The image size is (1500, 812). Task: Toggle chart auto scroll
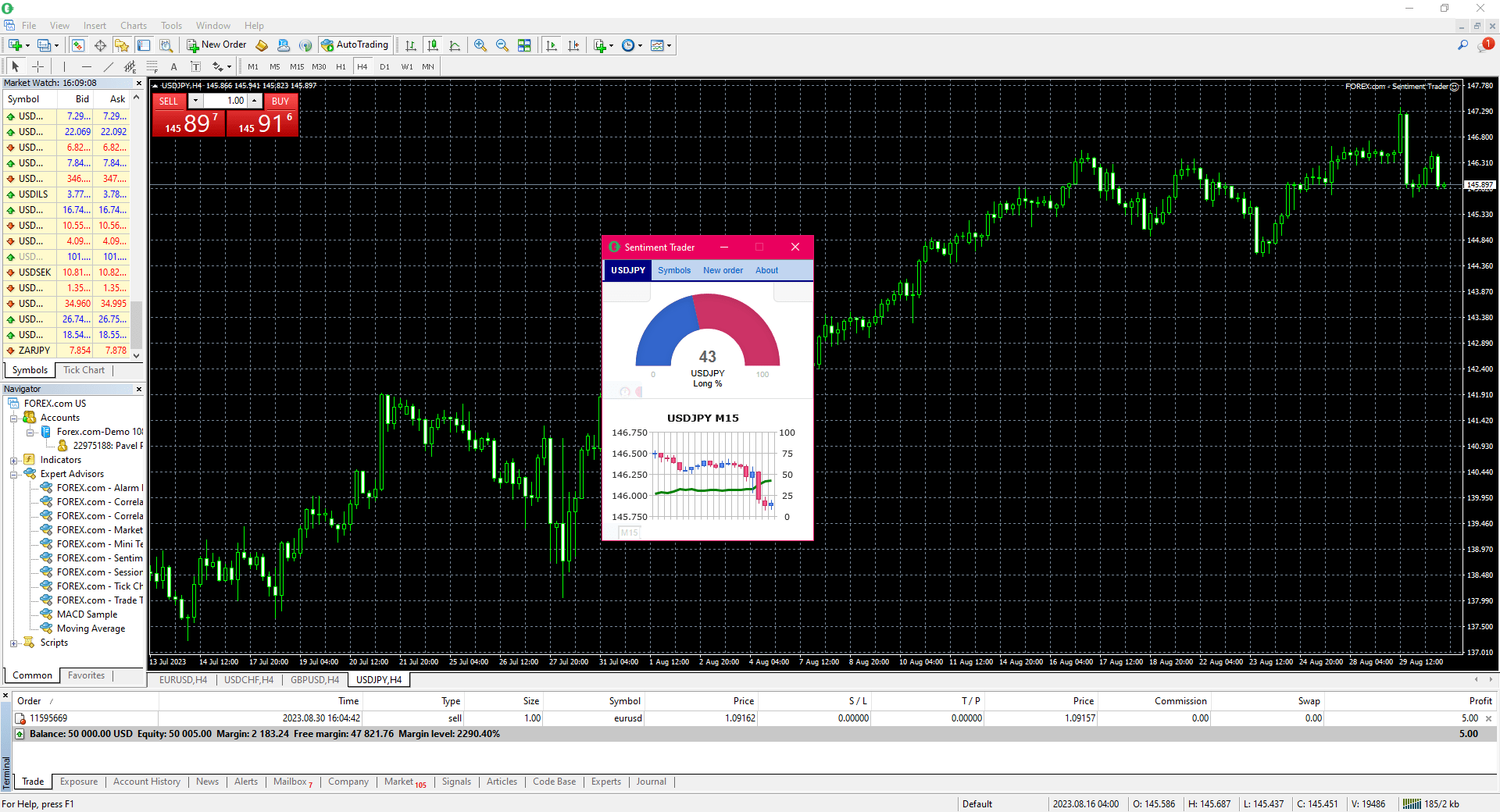point(552,45)
